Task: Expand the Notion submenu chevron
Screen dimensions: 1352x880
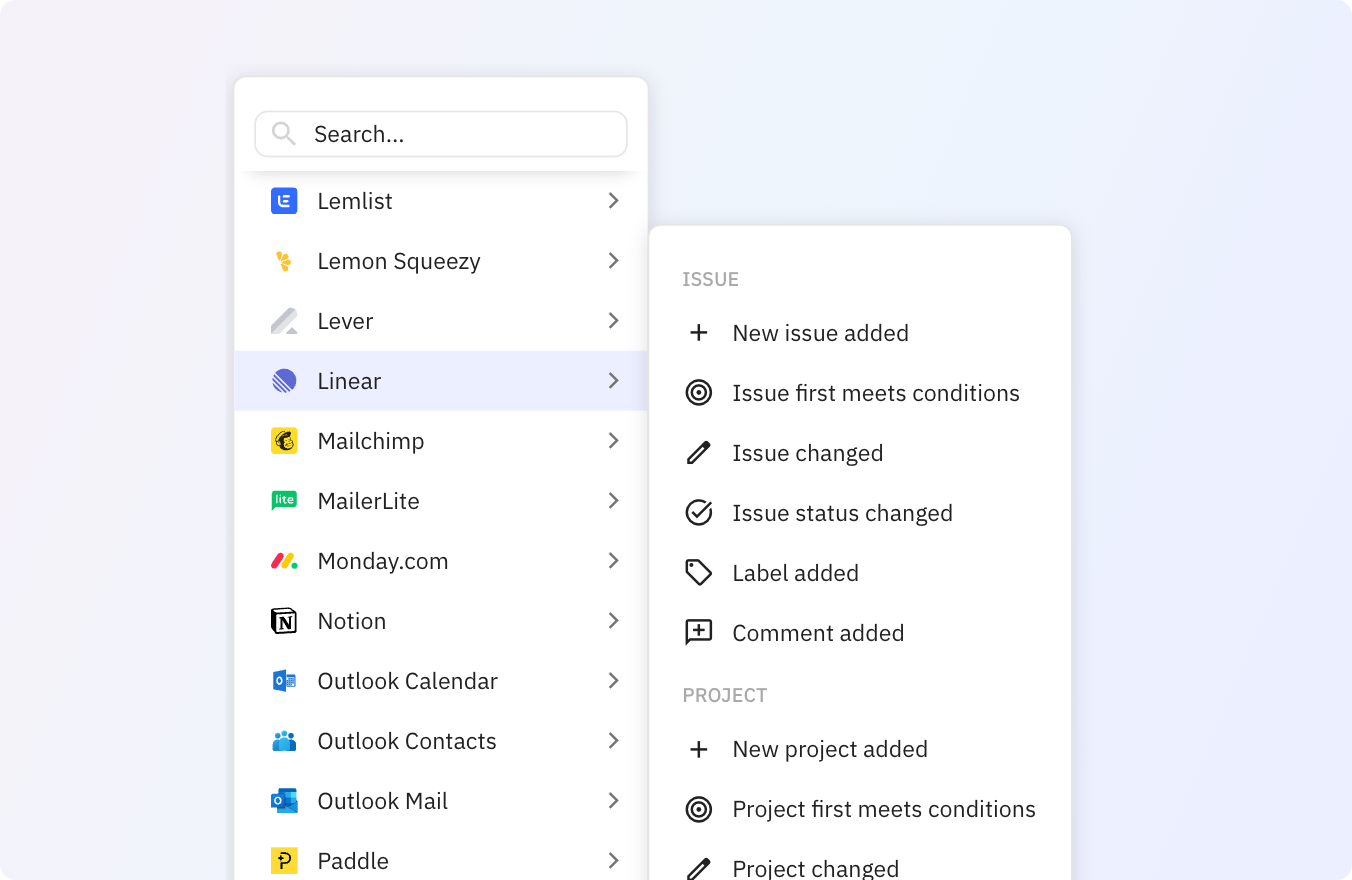Action: click(613, 621)
